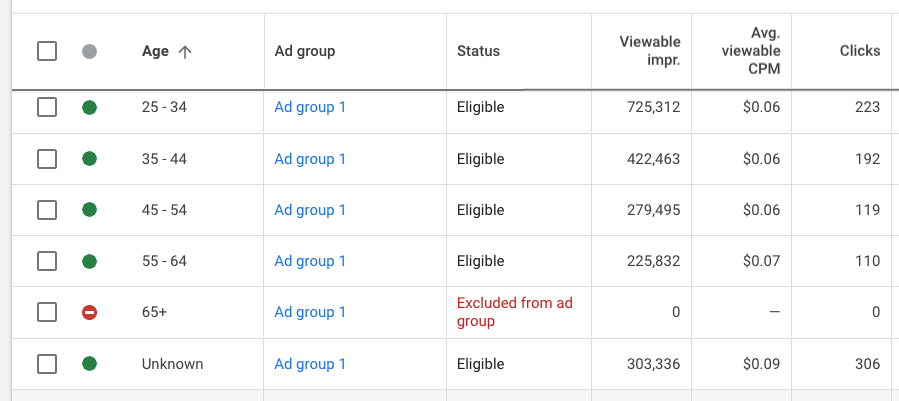The height and width of the screenshot is (401, 899).
Task: Sort by the Clicks column header
Action: (860, 51)
